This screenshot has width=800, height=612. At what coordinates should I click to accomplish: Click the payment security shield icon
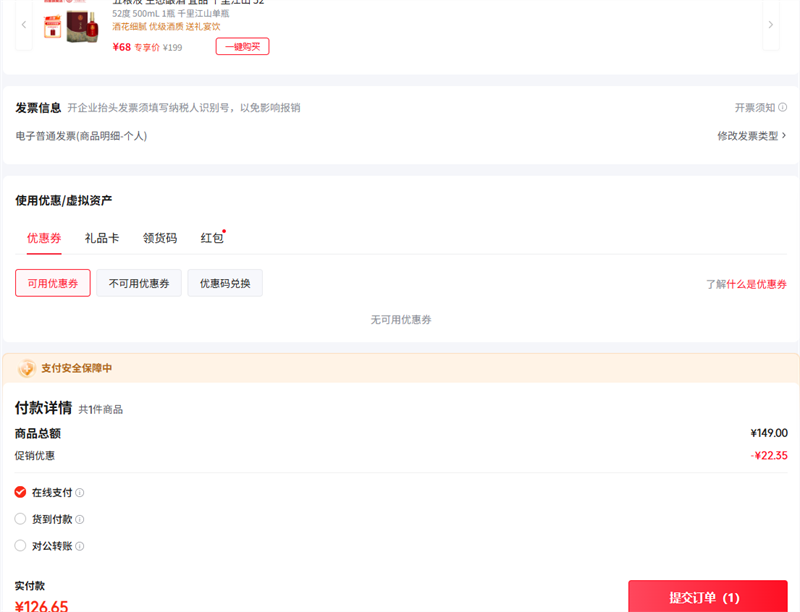[x=27, y=368]
